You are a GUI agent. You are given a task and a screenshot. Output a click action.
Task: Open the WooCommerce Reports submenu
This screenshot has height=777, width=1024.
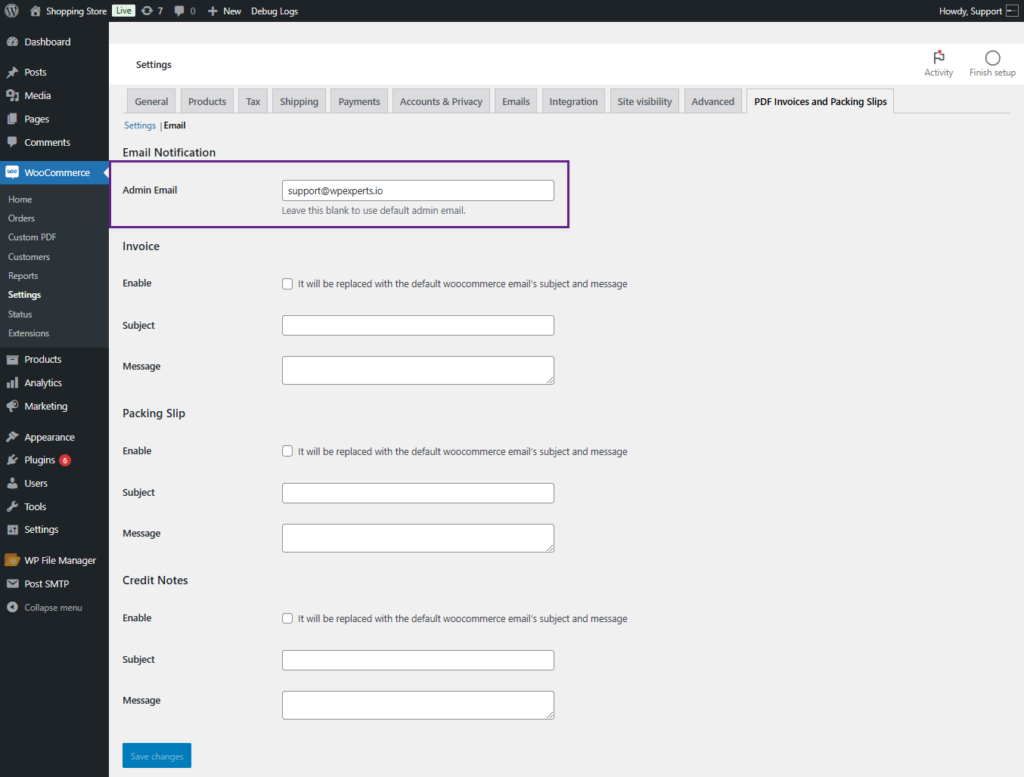coord(23,276)
